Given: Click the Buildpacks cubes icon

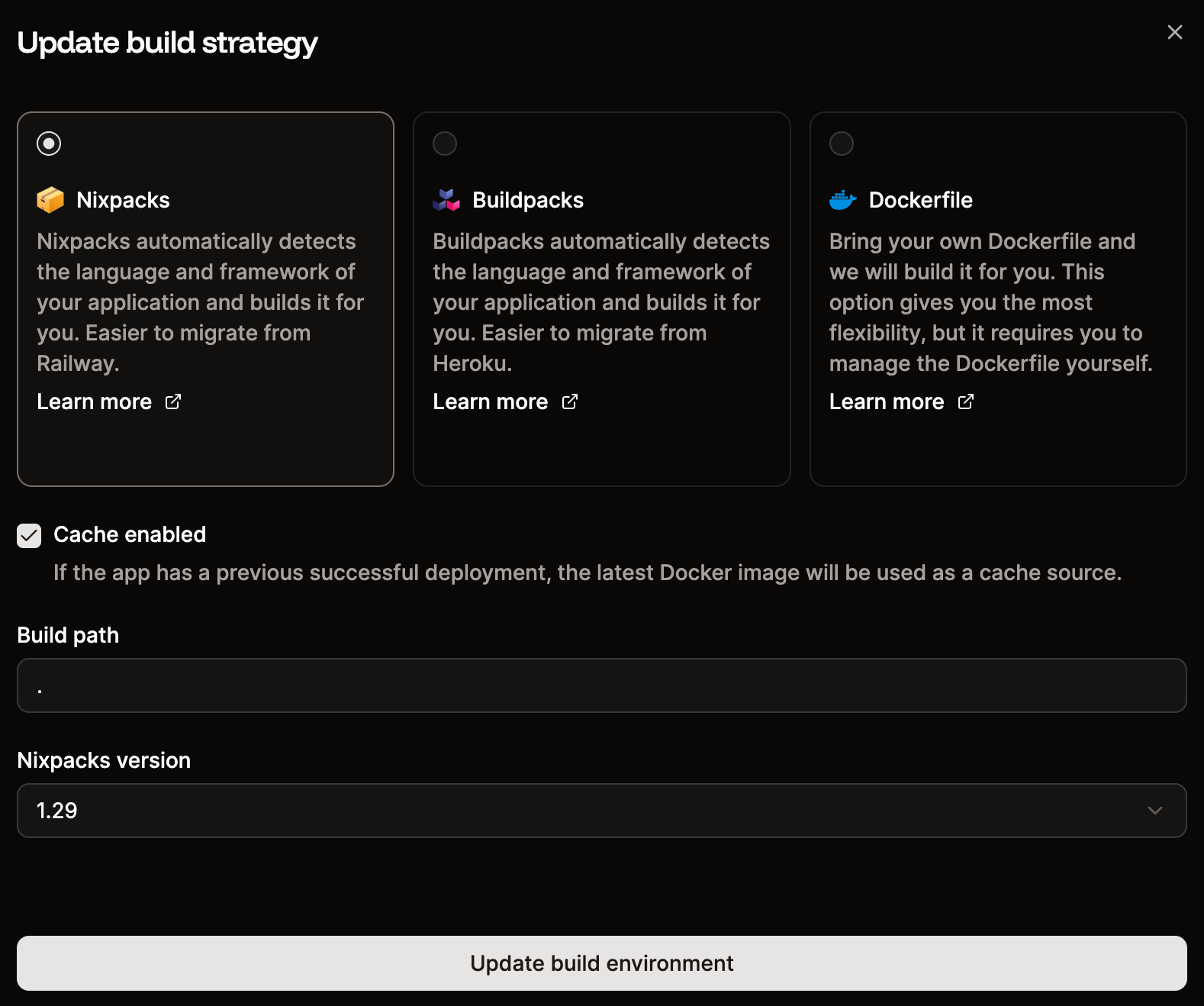Looking at the screenshot, I should (446, 200).
